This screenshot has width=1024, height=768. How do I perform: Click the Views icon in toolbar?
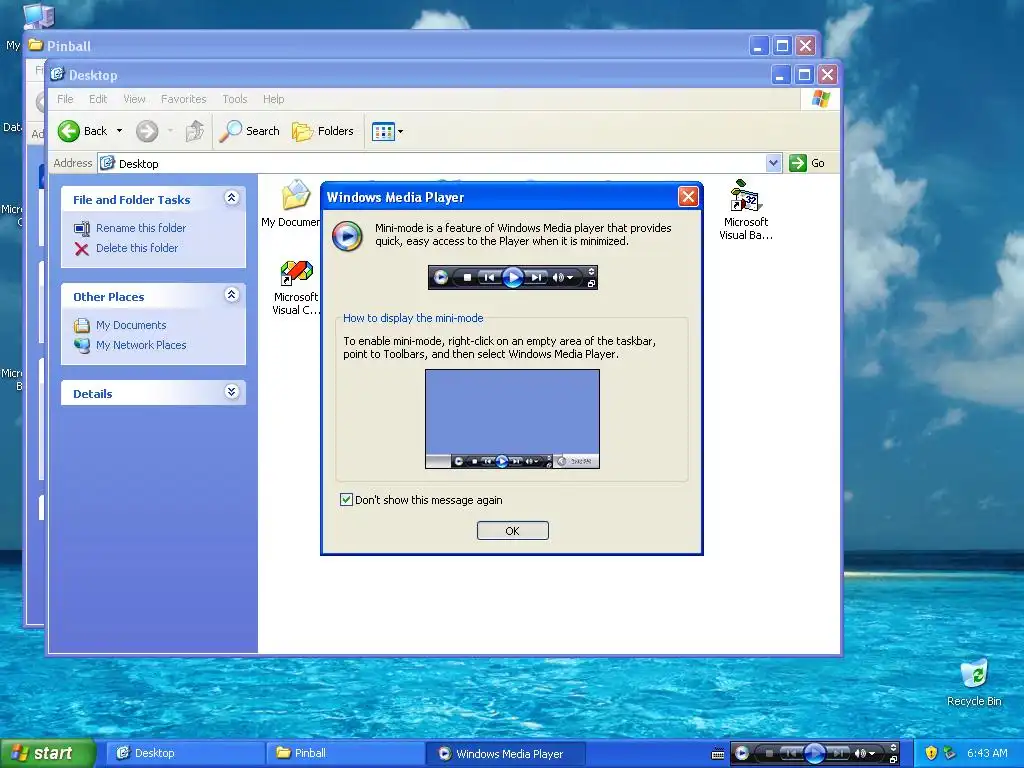[383, 131]
